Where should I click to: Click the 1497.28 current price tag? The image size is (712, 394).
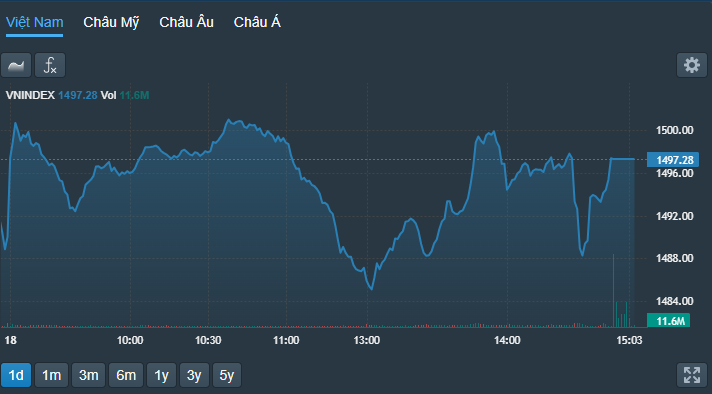click(x=673, y=160)
